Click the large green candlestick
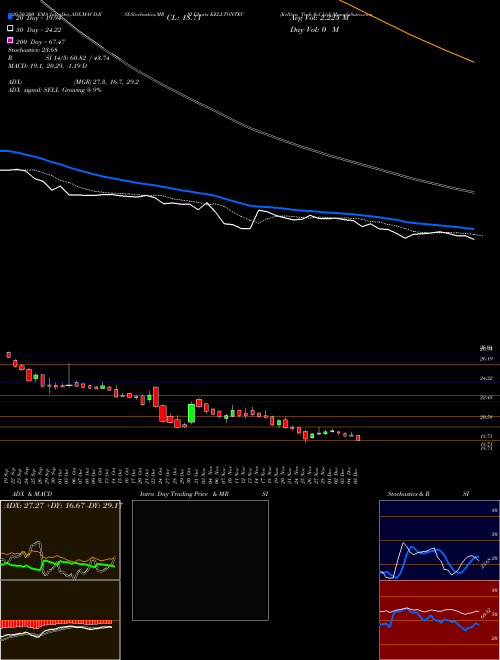 tap(191, 413)
